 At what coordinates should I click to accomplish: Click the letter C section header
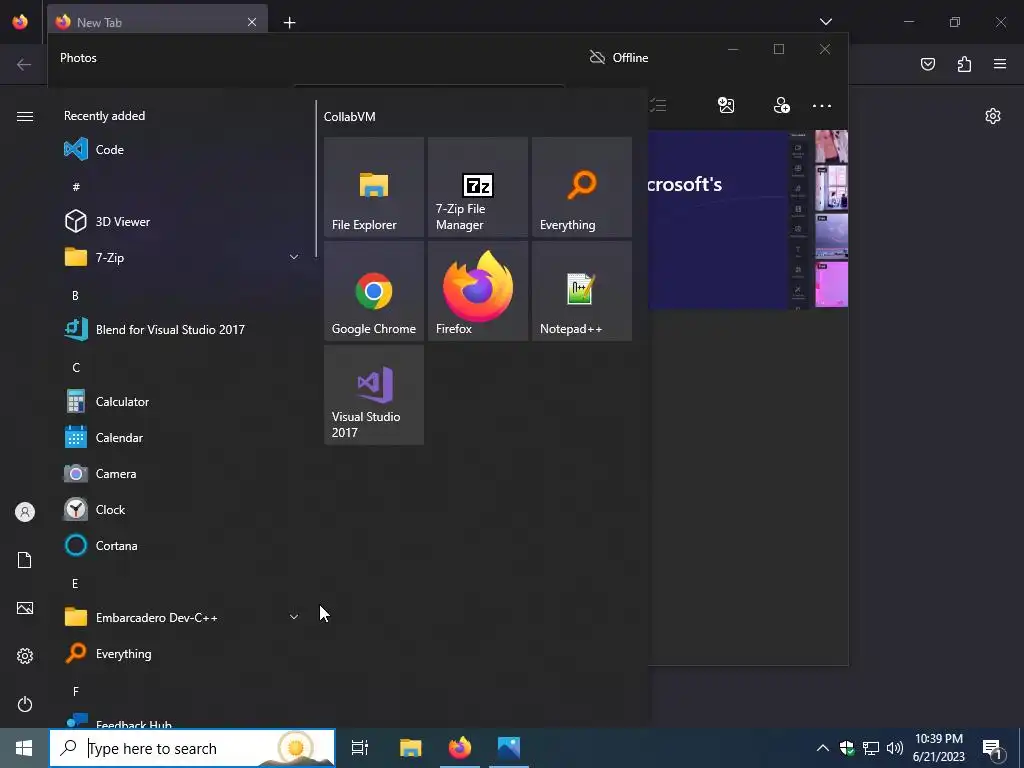76,368
